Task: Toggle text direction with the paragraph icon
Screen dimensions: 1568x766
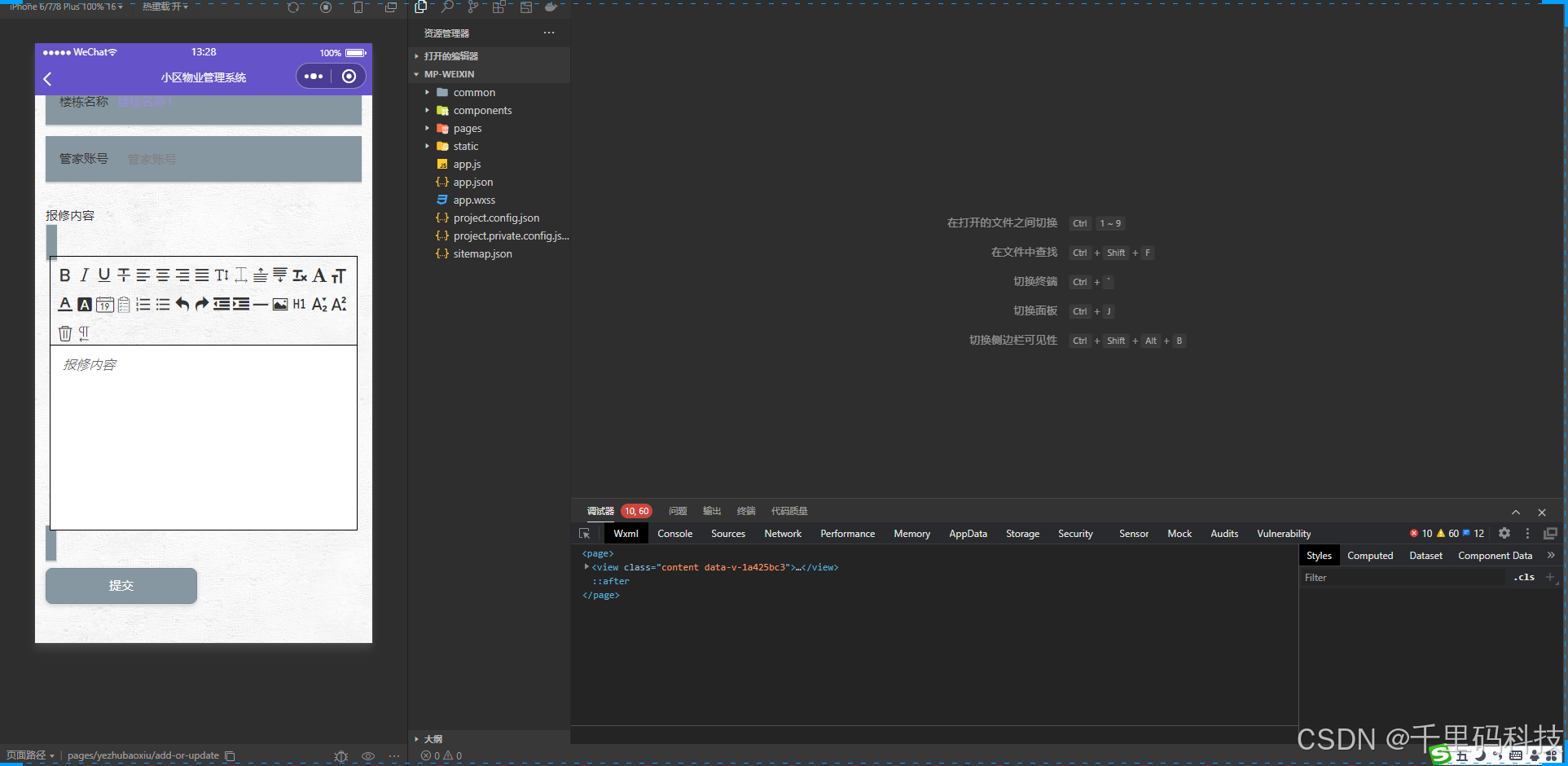Action: pyautogui.click(x=84, y=332)
